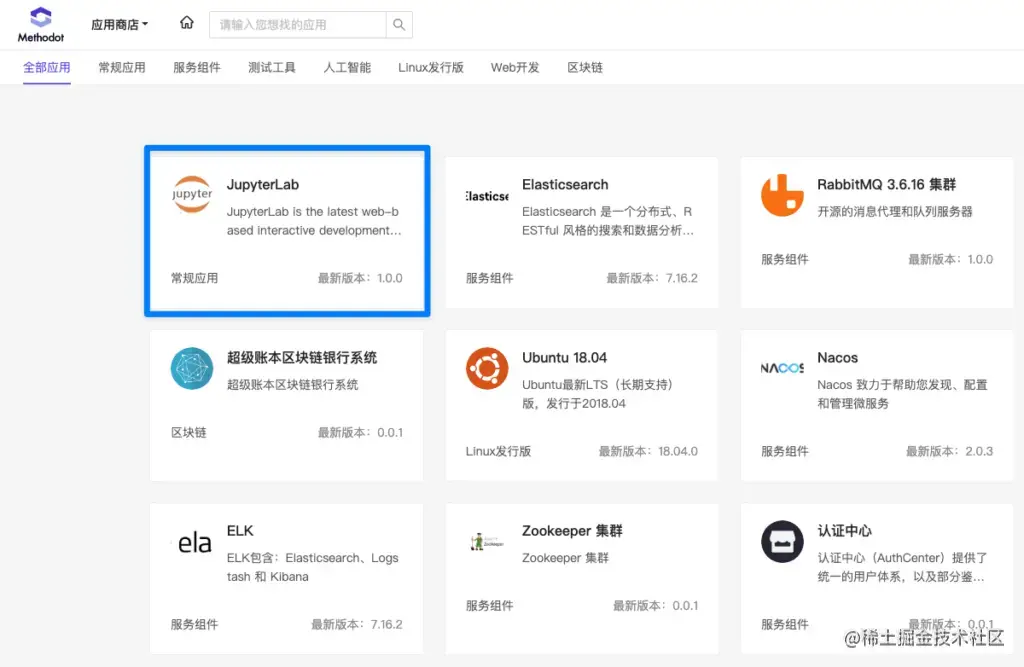Screen dimensions: 1024x667
Task: Click the home icon in the top bar
Action: point(186,21)
